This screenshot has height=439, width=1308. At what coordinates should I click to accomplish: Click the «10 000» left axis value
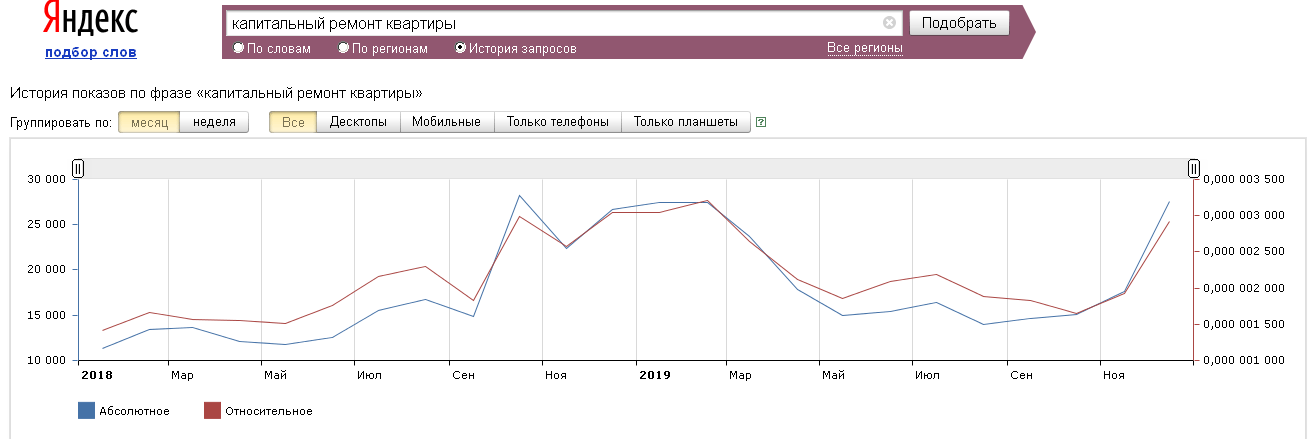coord(46,360)
